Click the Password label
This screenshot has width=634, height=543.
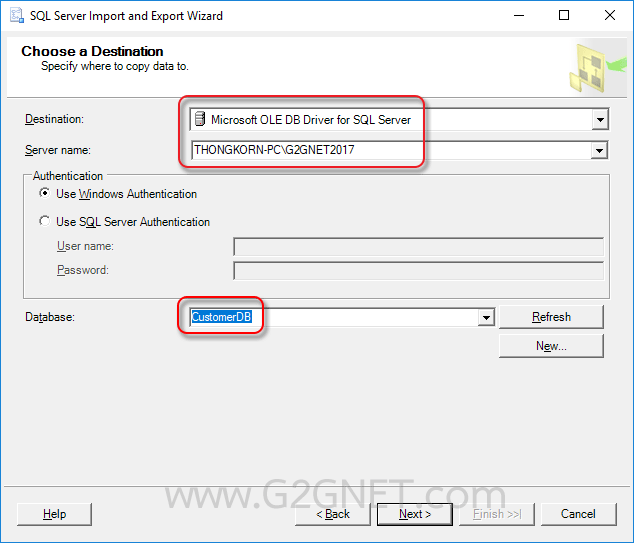(83, 270)
